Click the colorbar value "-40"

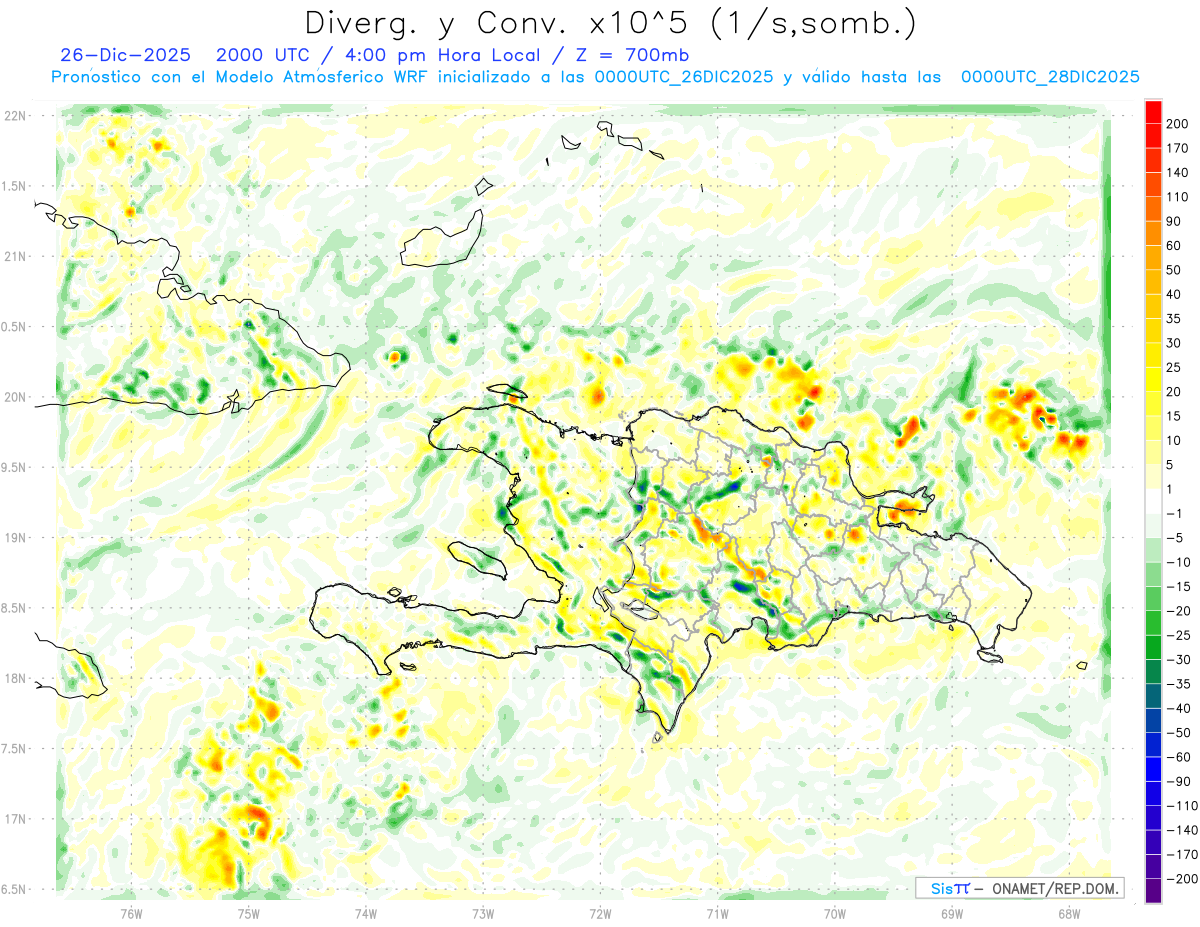pyautogui.click(x=1177, y=708)
